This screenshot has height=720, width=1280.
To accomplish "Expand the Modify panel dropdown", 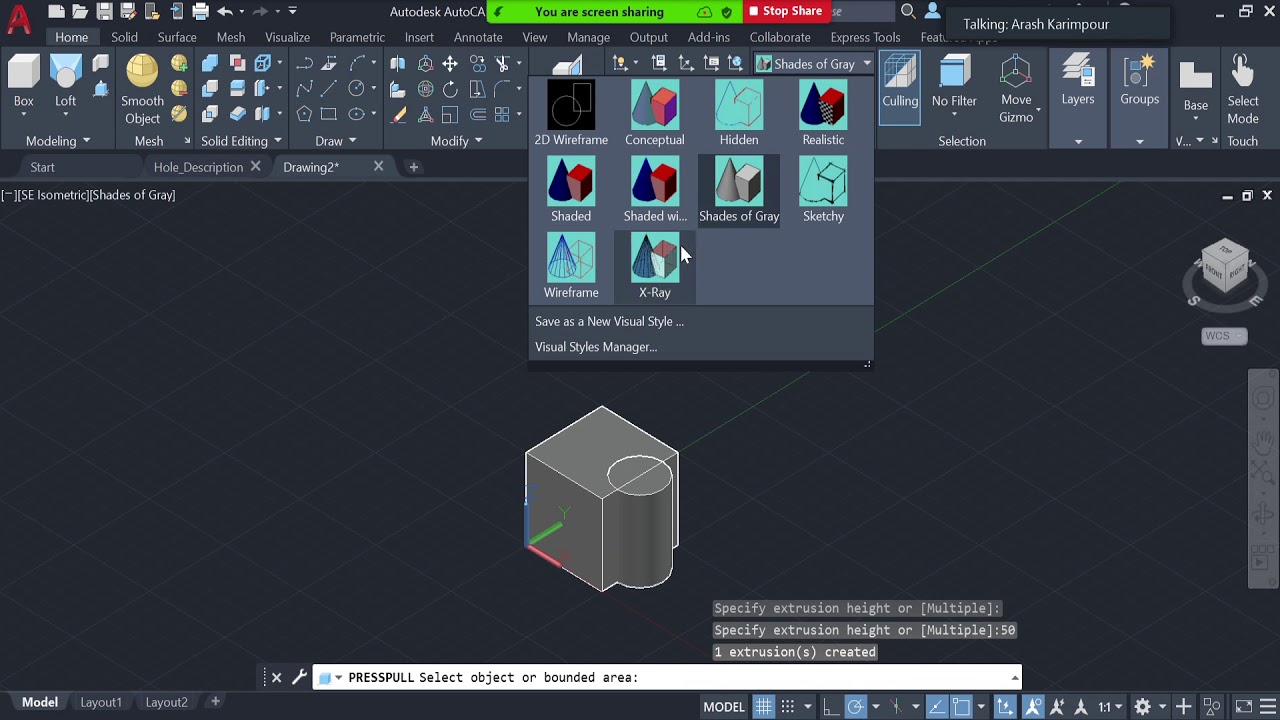I will click(457, 141).
